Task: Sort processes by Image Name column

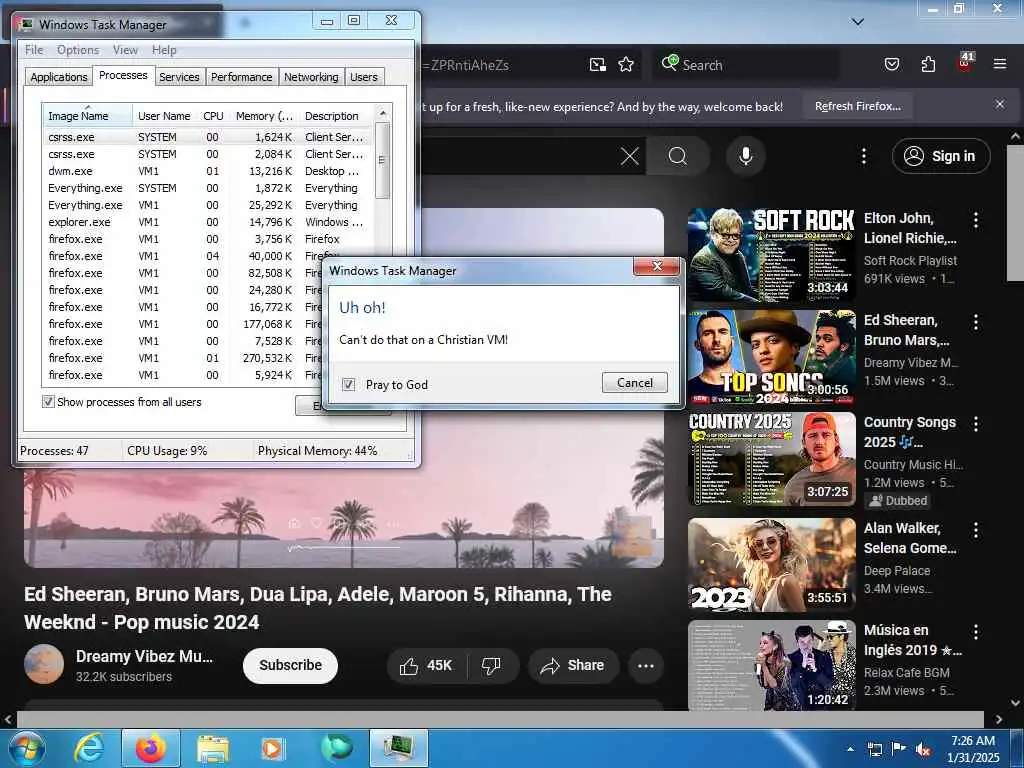Action: pos(88,116)
